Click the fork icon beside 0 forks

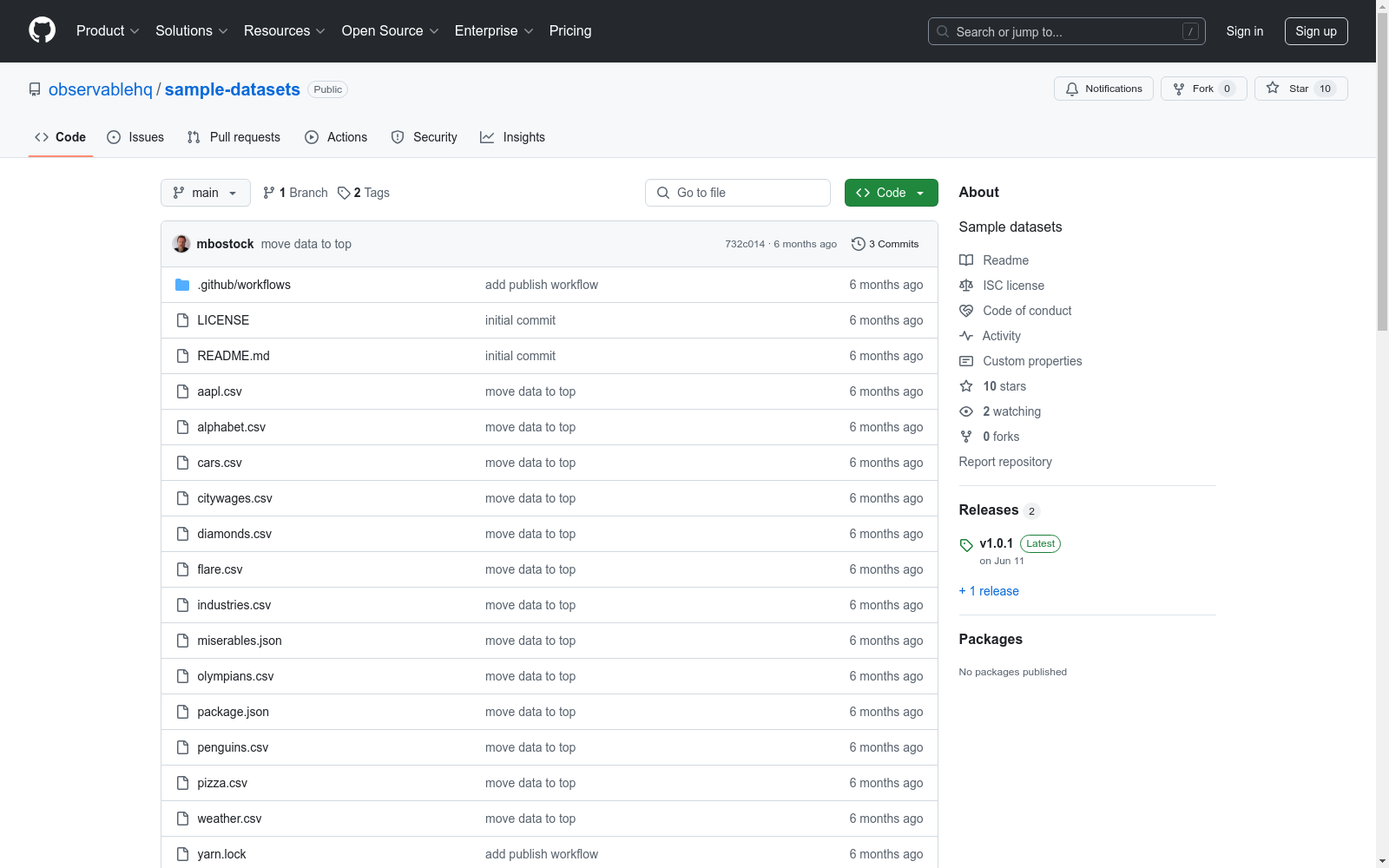pos(966,437)
